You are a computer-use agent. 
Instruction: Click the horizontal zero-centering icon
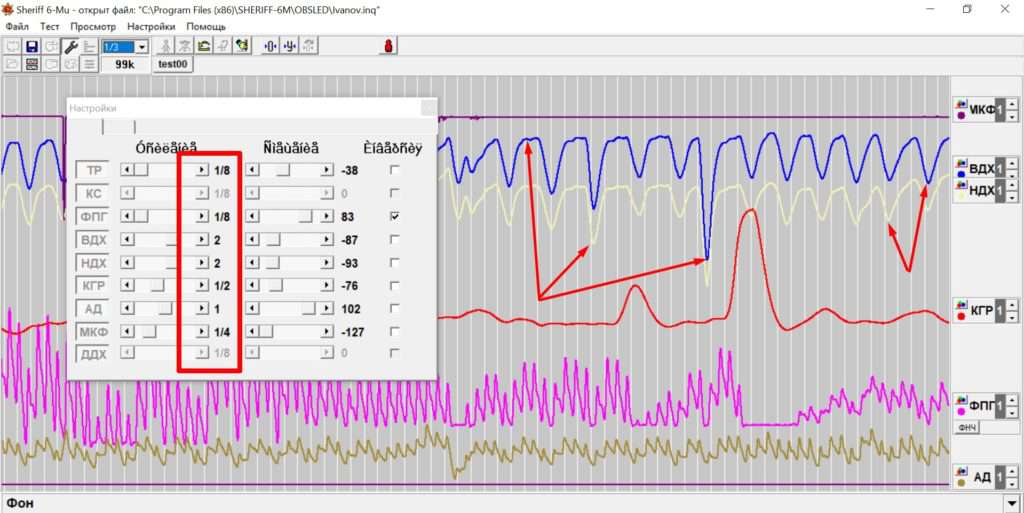(270, 47)
